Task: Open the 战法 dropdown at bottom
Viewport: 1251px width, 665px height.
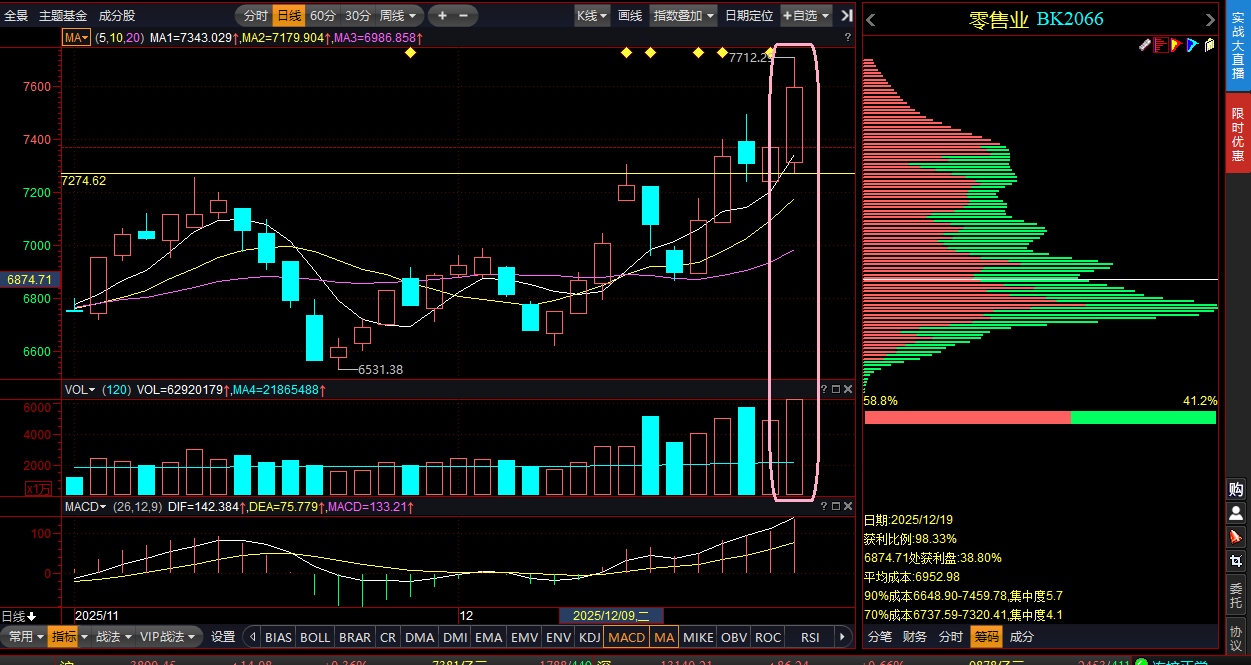Action: 112,636
